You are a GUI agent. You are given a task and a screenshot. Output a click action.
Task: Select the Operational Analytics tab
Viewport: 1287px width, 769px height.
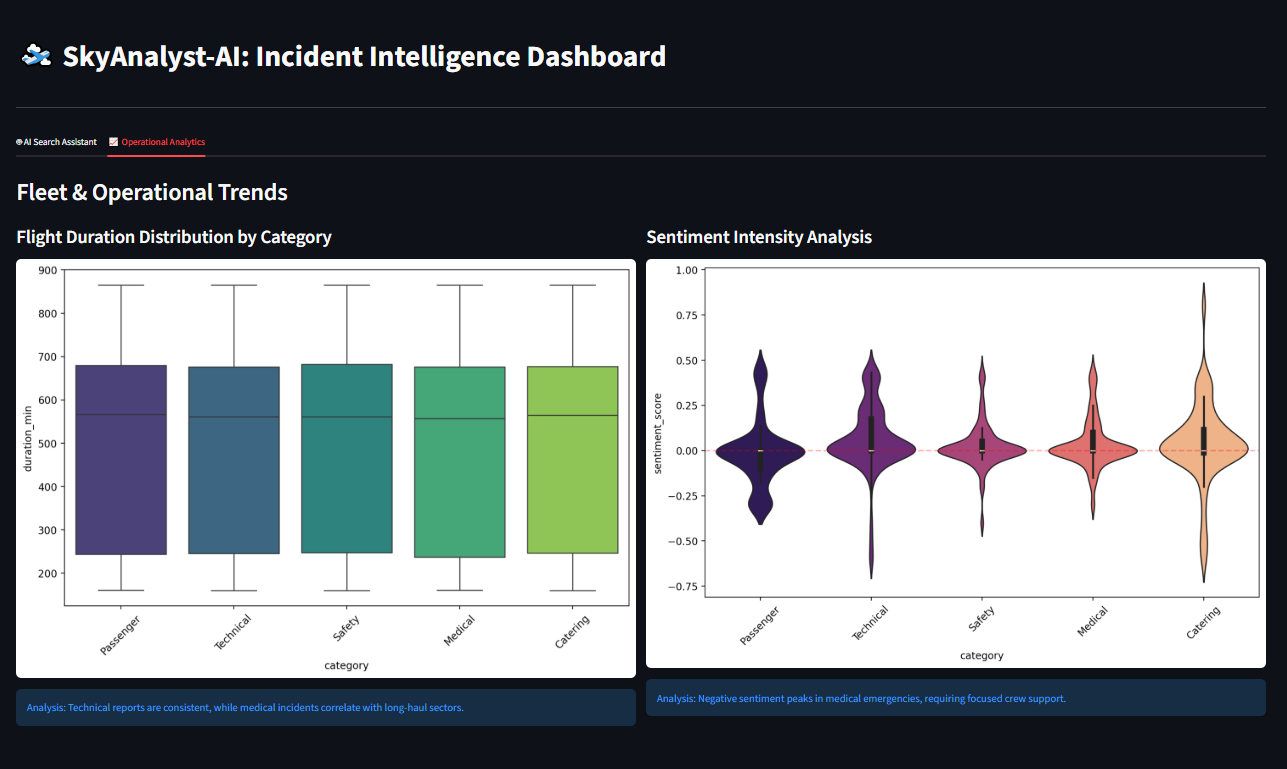coord(157,142)
